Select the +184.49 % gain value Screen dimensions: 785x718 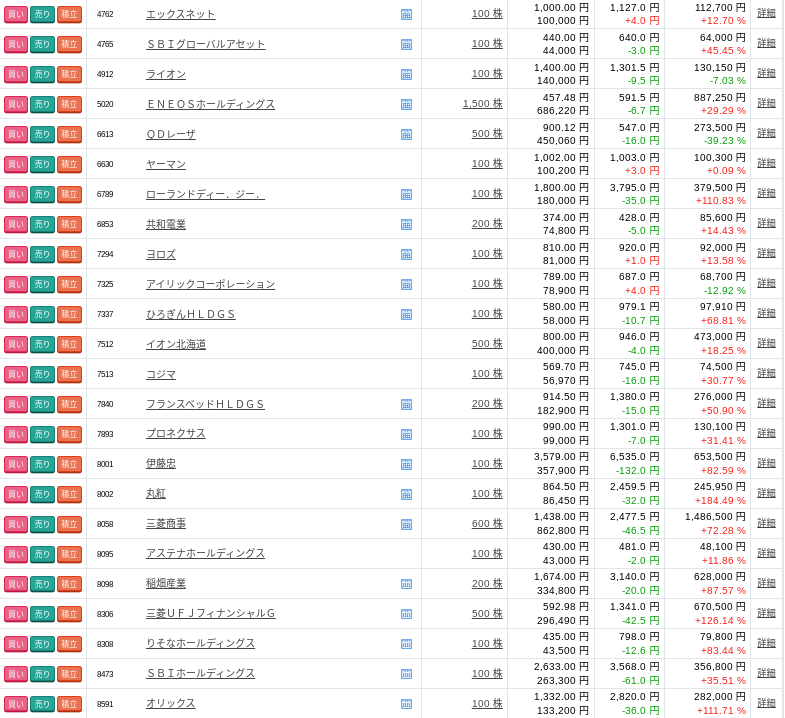[720, 501]
